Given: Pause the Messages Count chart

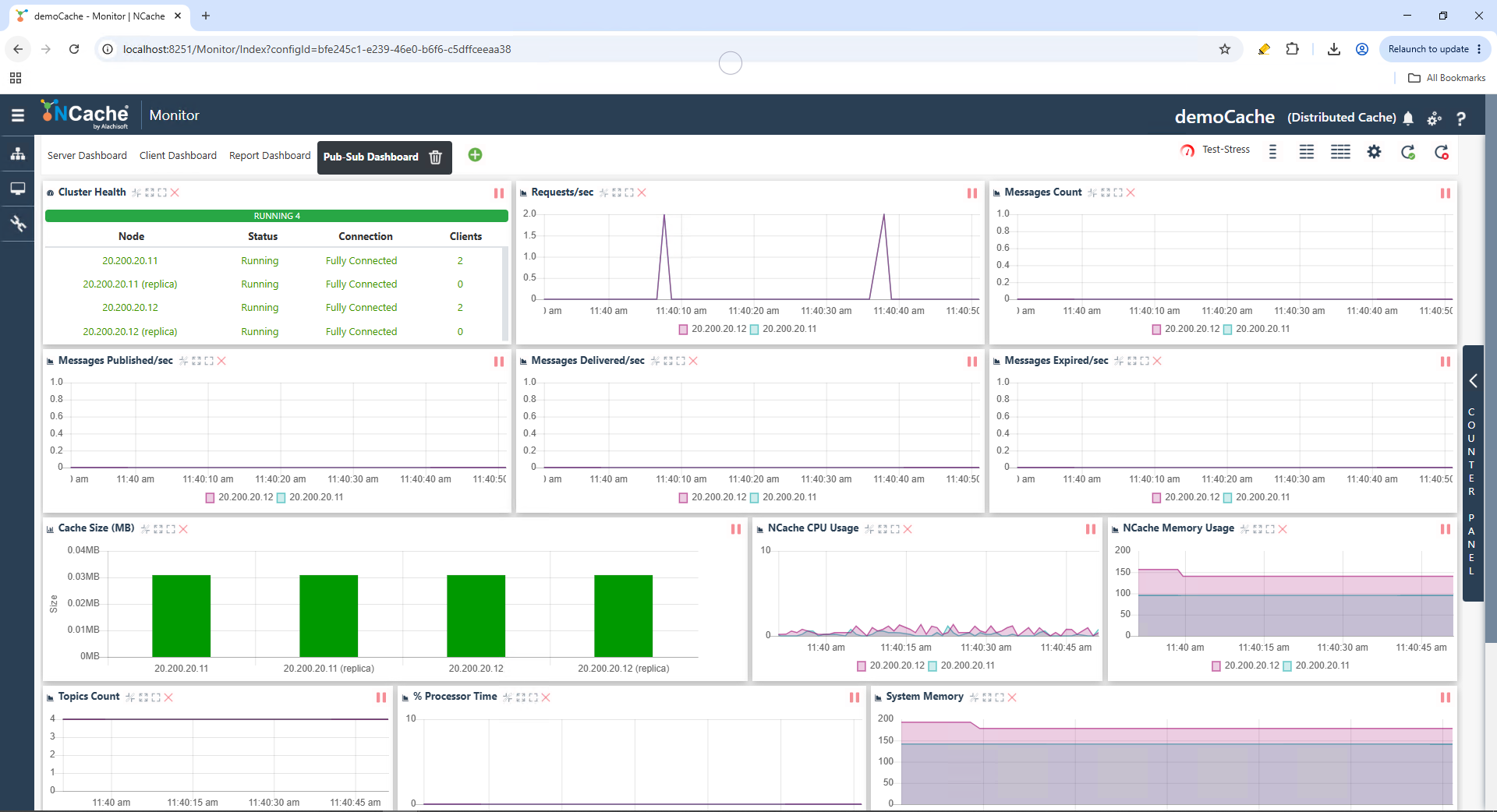Looking at the screenshot, I should pos(1446,193).
